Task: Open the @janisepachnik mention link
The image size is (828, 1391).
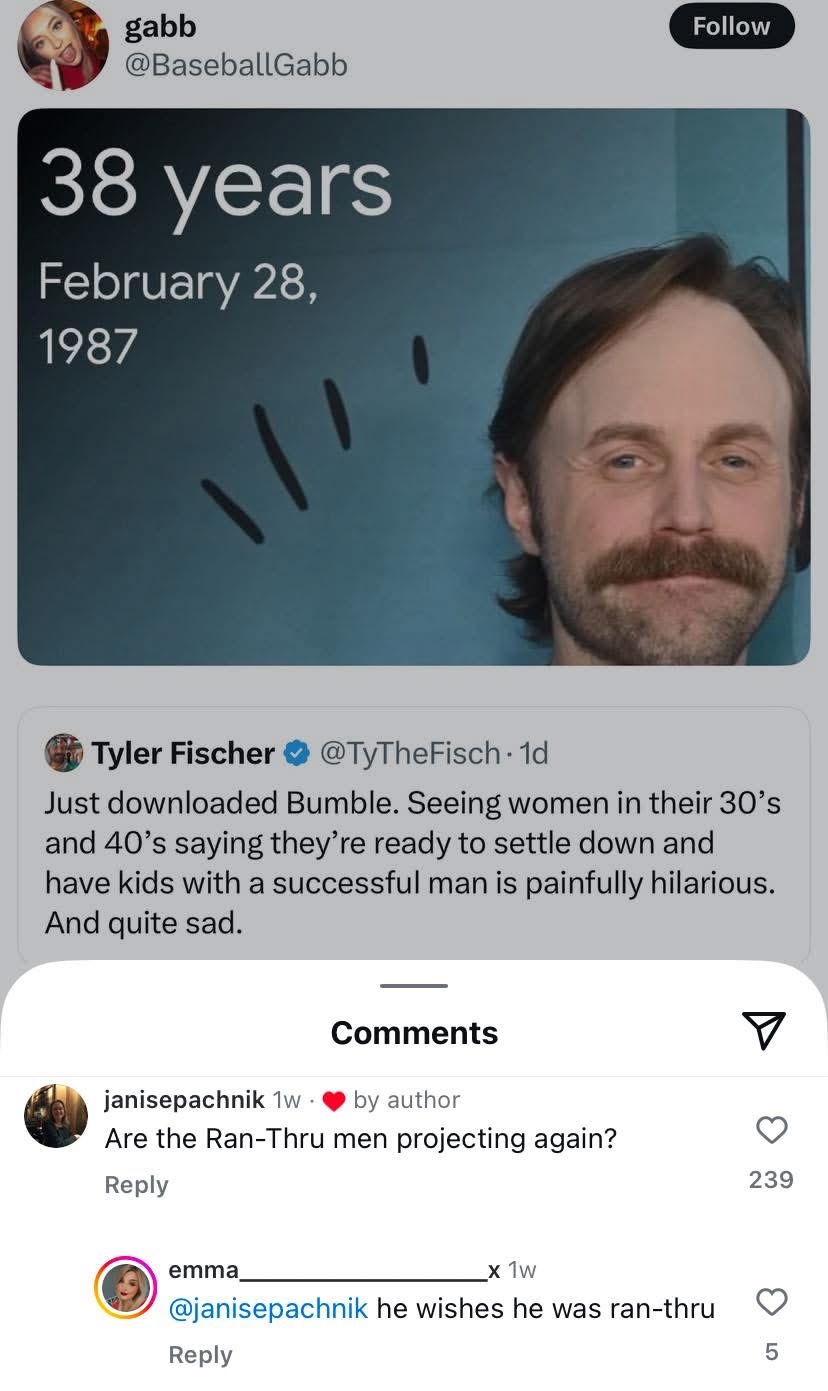Action: point(269,1308)
